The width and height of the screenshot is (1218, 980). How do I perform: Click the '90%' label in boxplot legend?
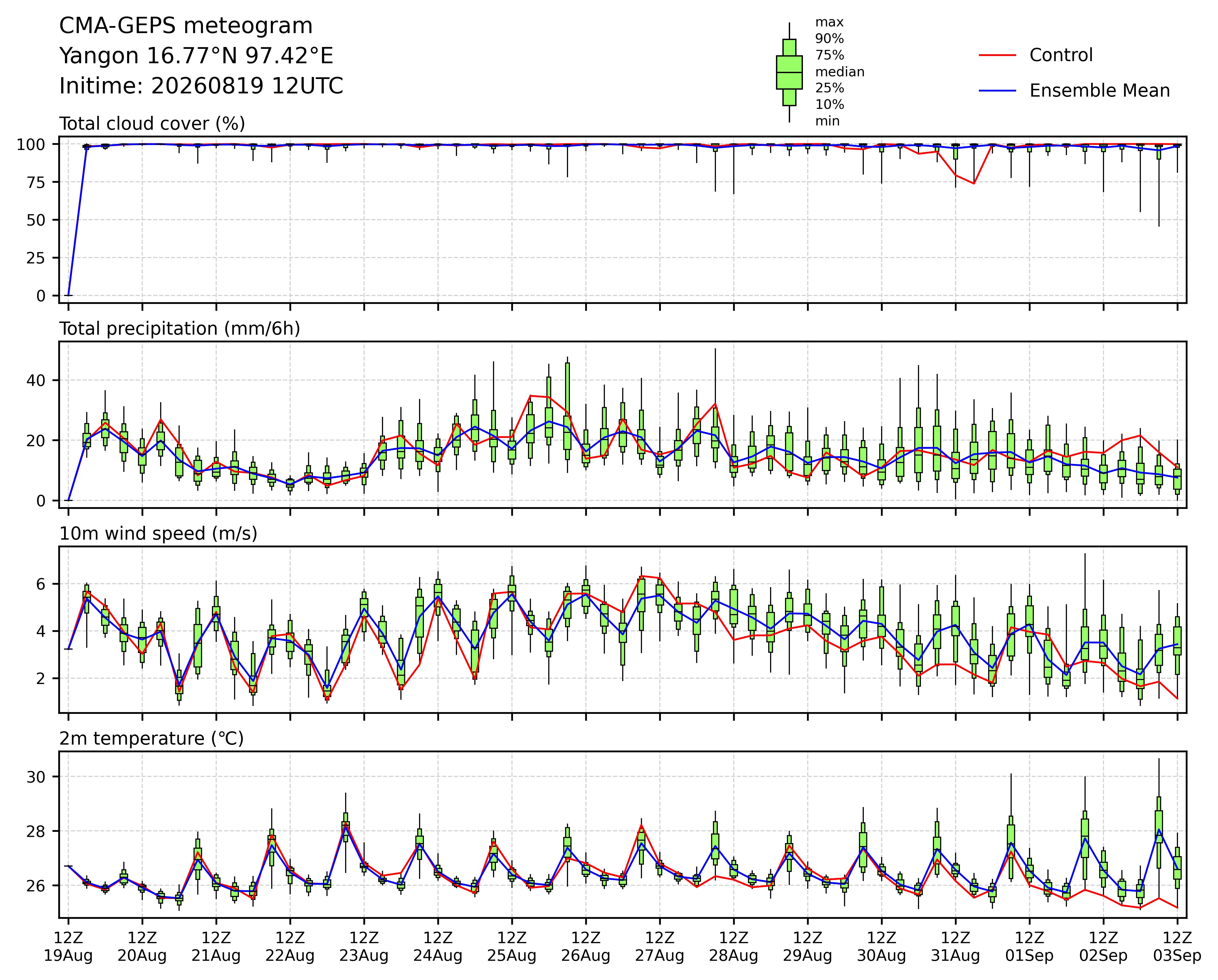829,39
